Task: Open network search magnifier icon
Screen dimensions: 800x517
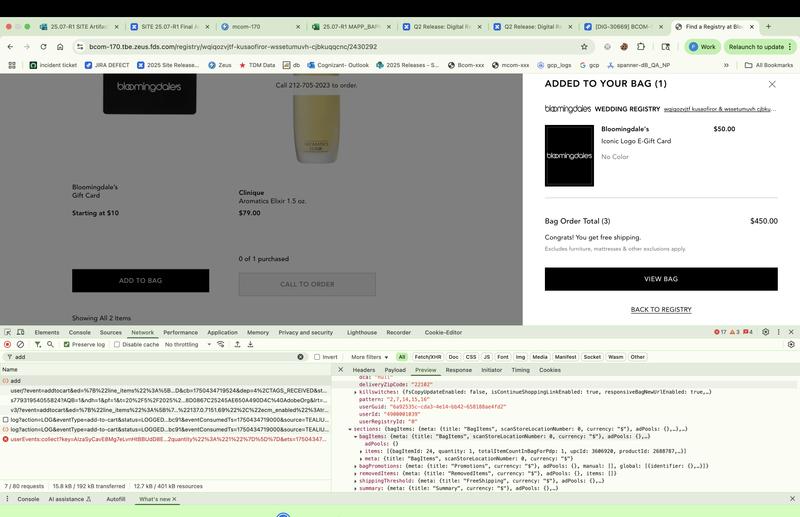Action: (x=50, y=344)
